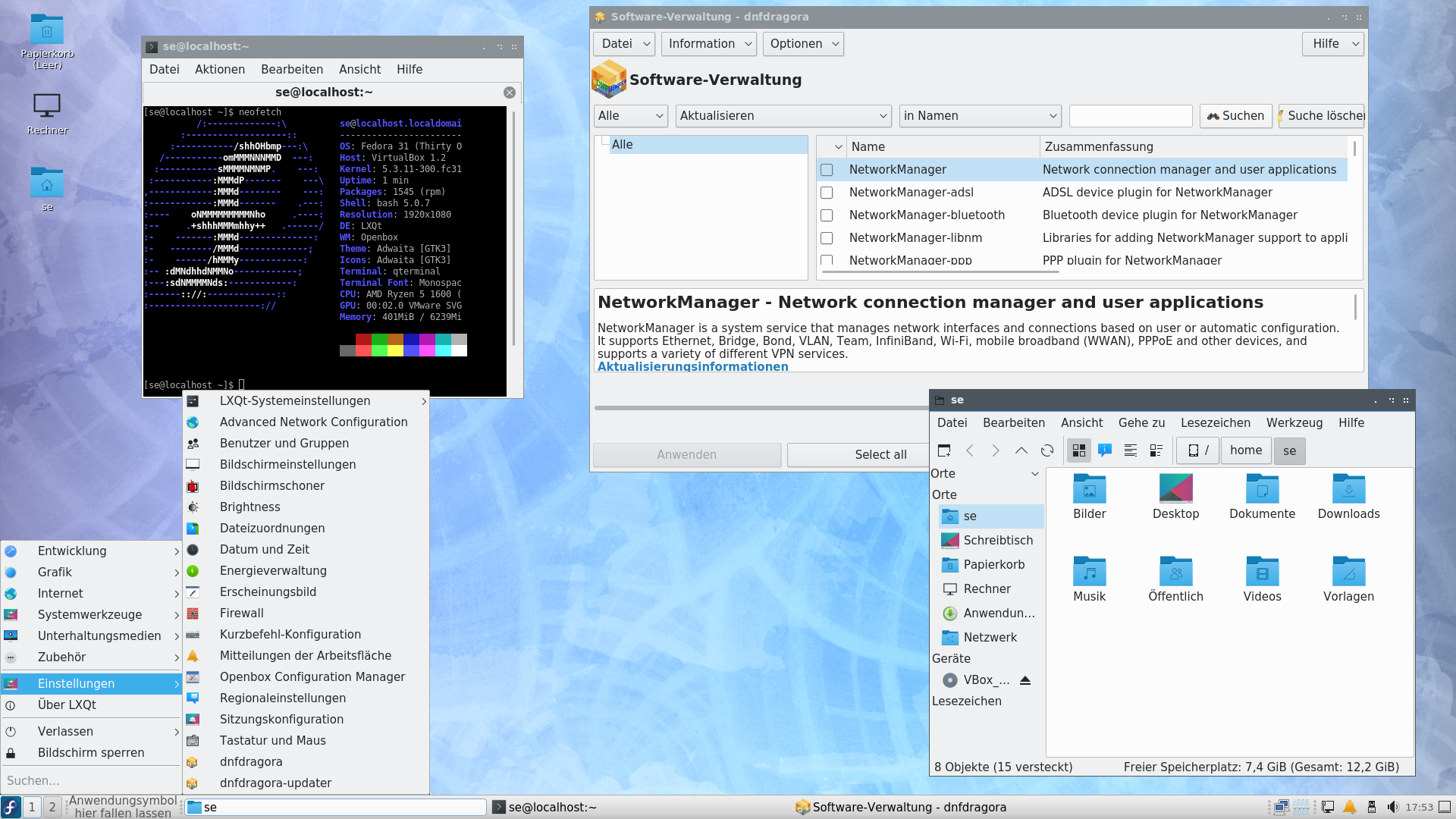Click the package list vertical scrollbar

1354,149
